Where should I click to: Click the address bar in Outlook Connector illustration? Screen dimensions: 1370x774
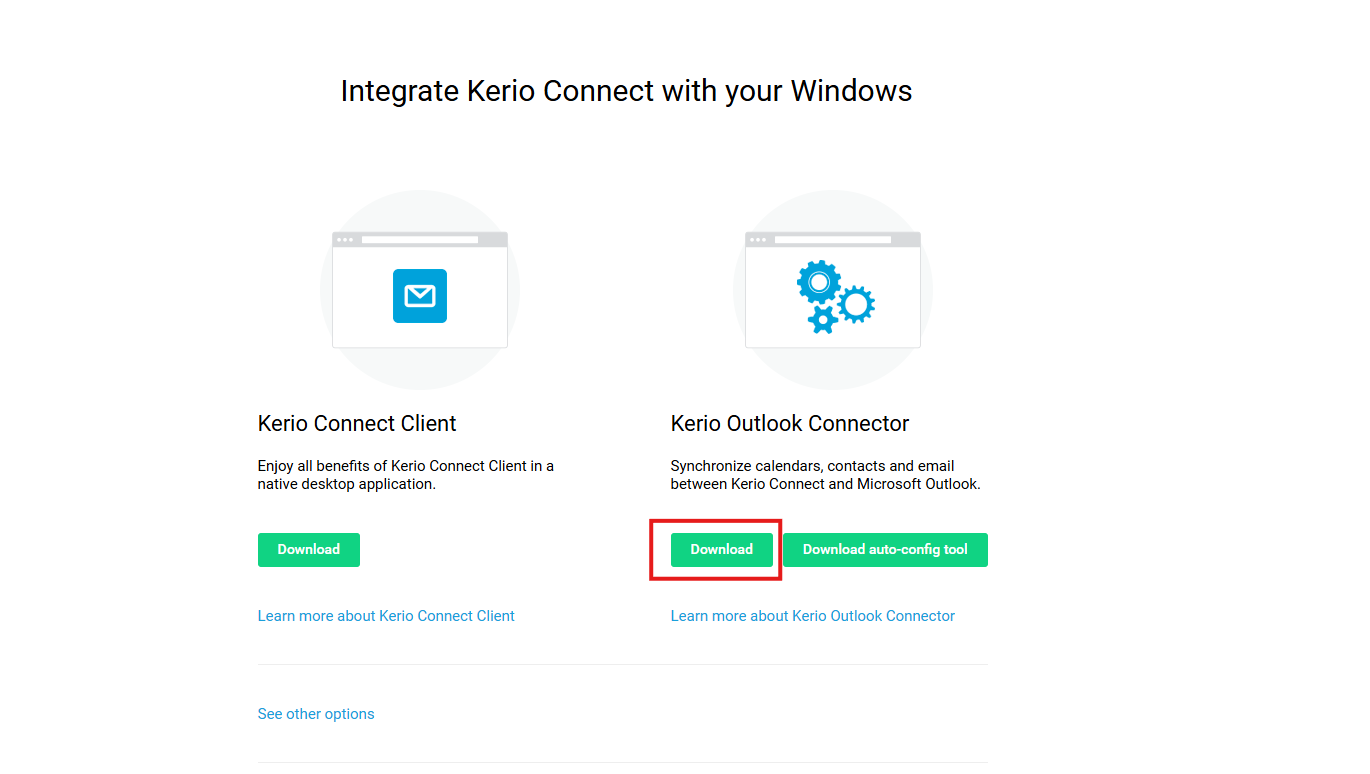[x=833, y=240]
